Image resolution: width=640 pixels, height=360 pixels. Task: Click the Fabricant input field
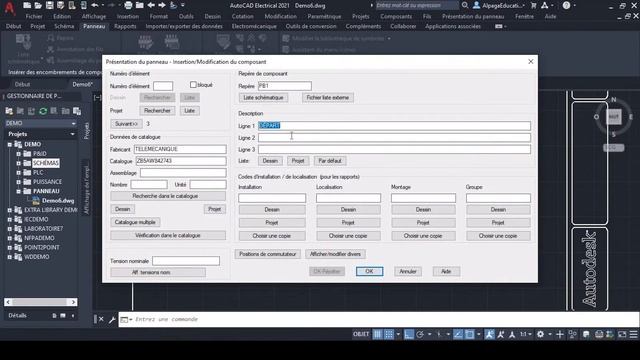coord(180,149)
